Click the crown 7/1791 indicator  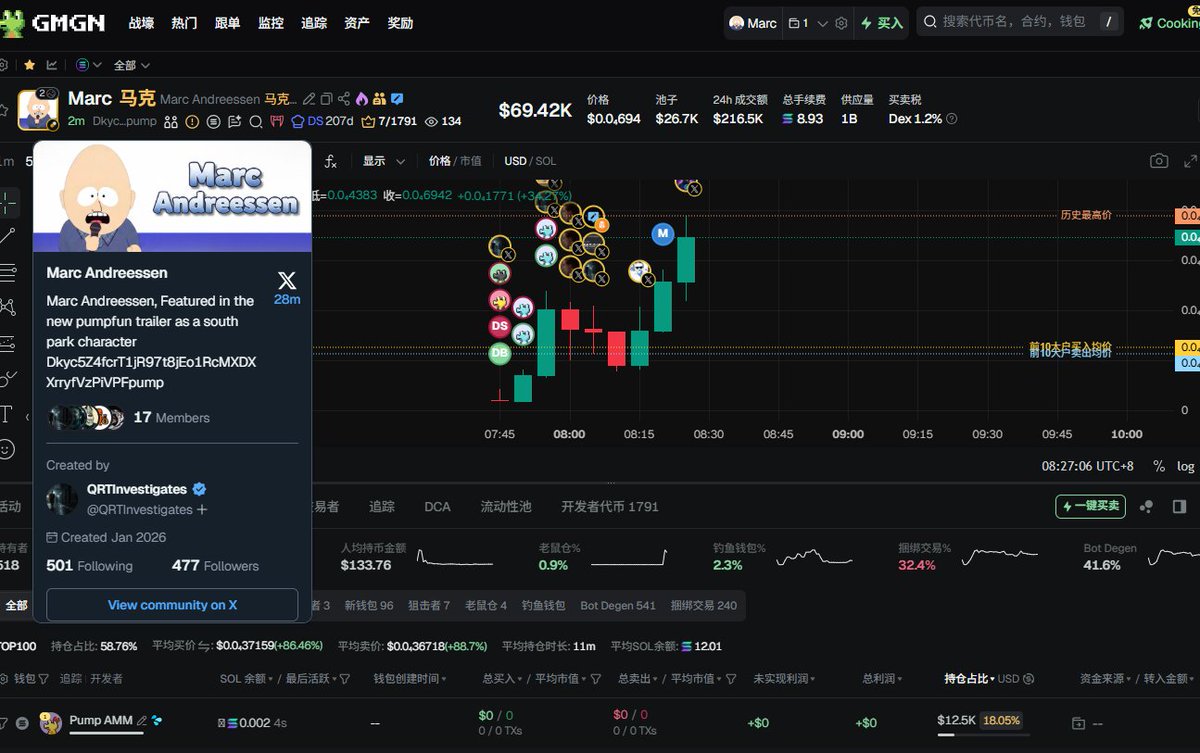coord(389,121)
